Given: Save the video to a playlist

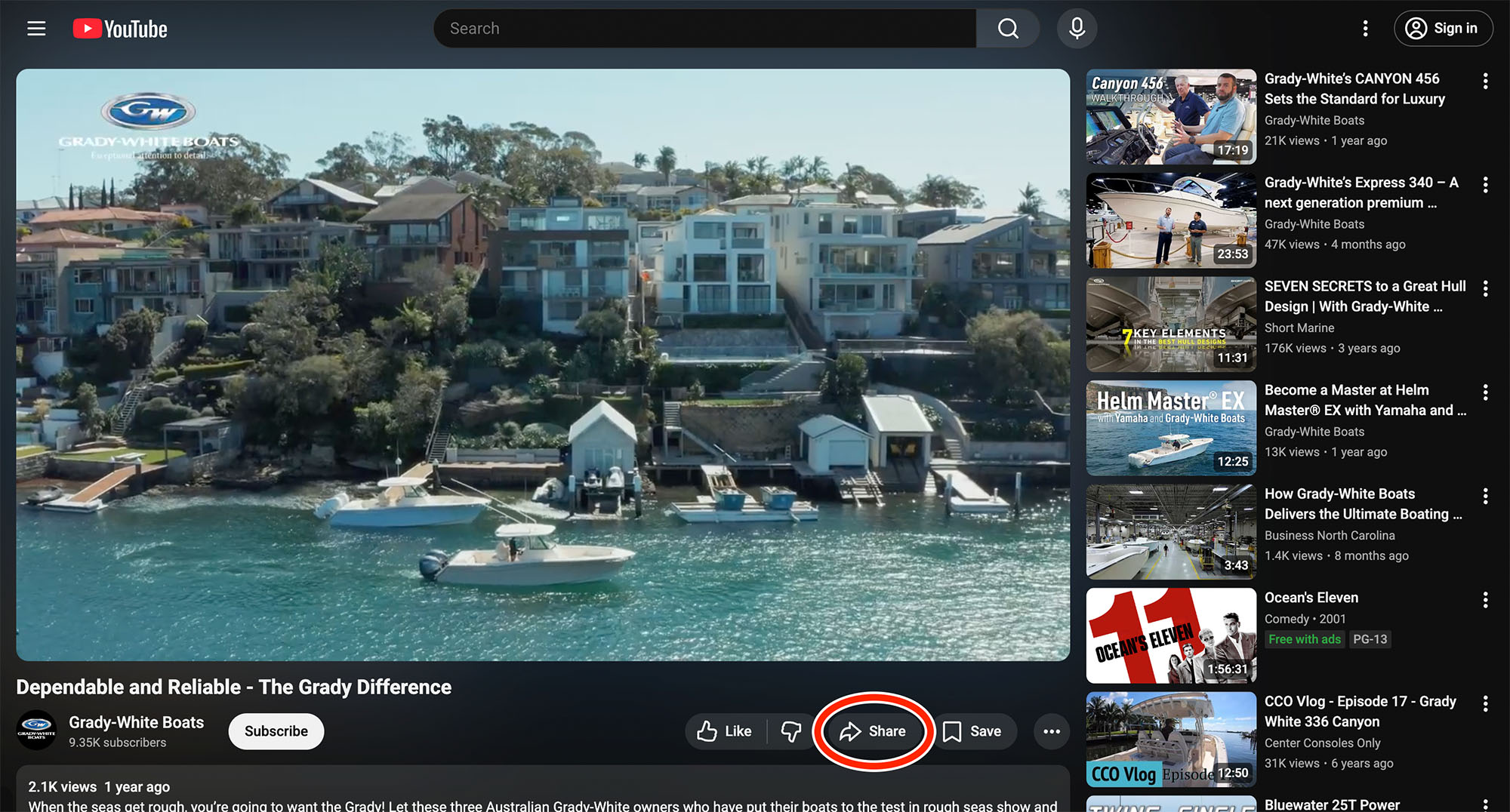Looking at the screenshot, I should click(x=972, y=731).
